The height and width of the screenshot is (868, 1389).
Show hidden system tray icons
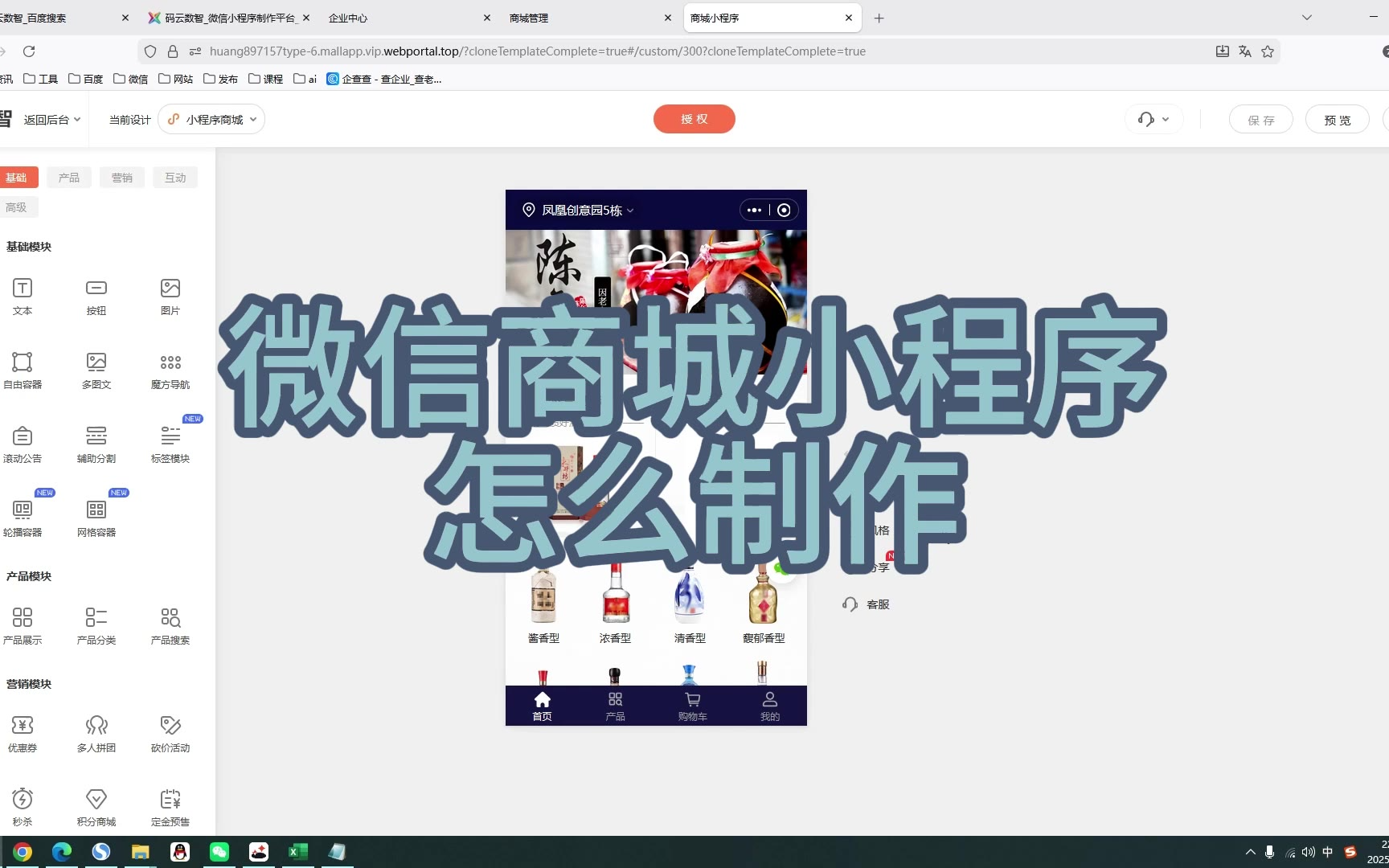click(x=1250, y=852)
